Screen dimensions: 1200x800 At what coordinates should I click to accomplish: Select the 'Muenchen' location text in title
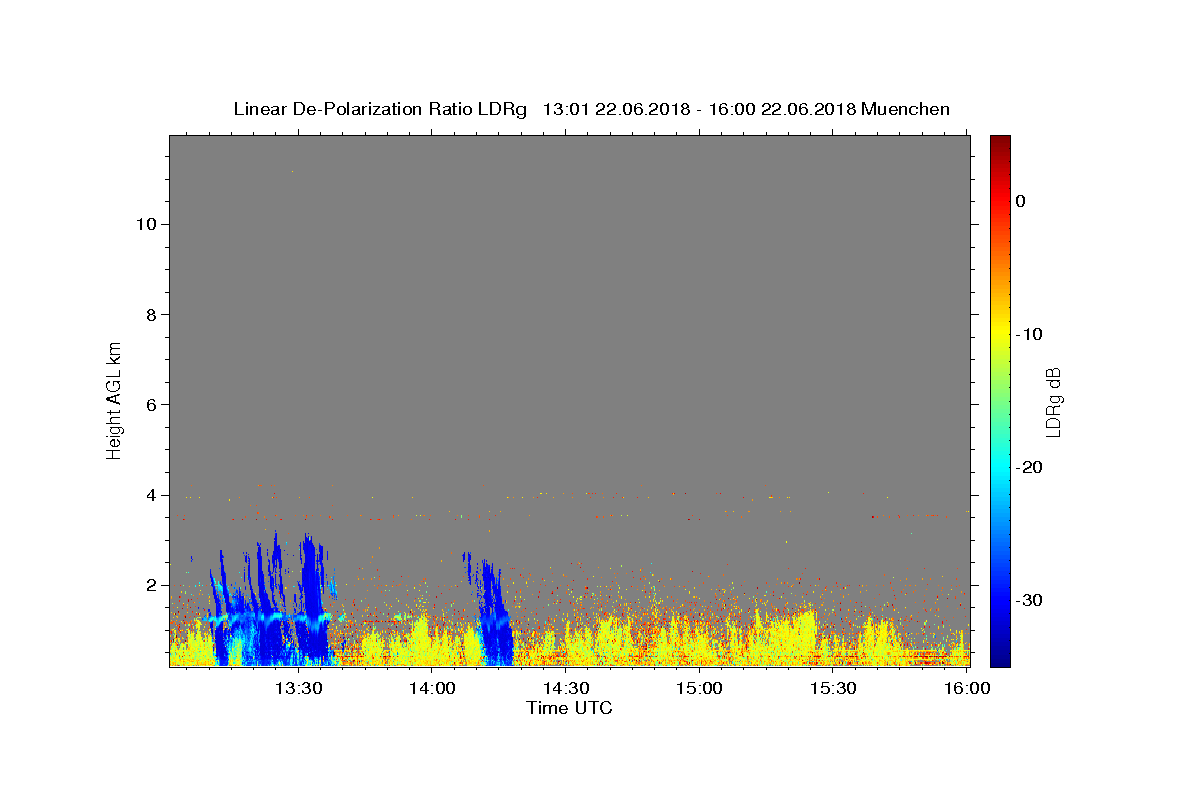point(905,109)
